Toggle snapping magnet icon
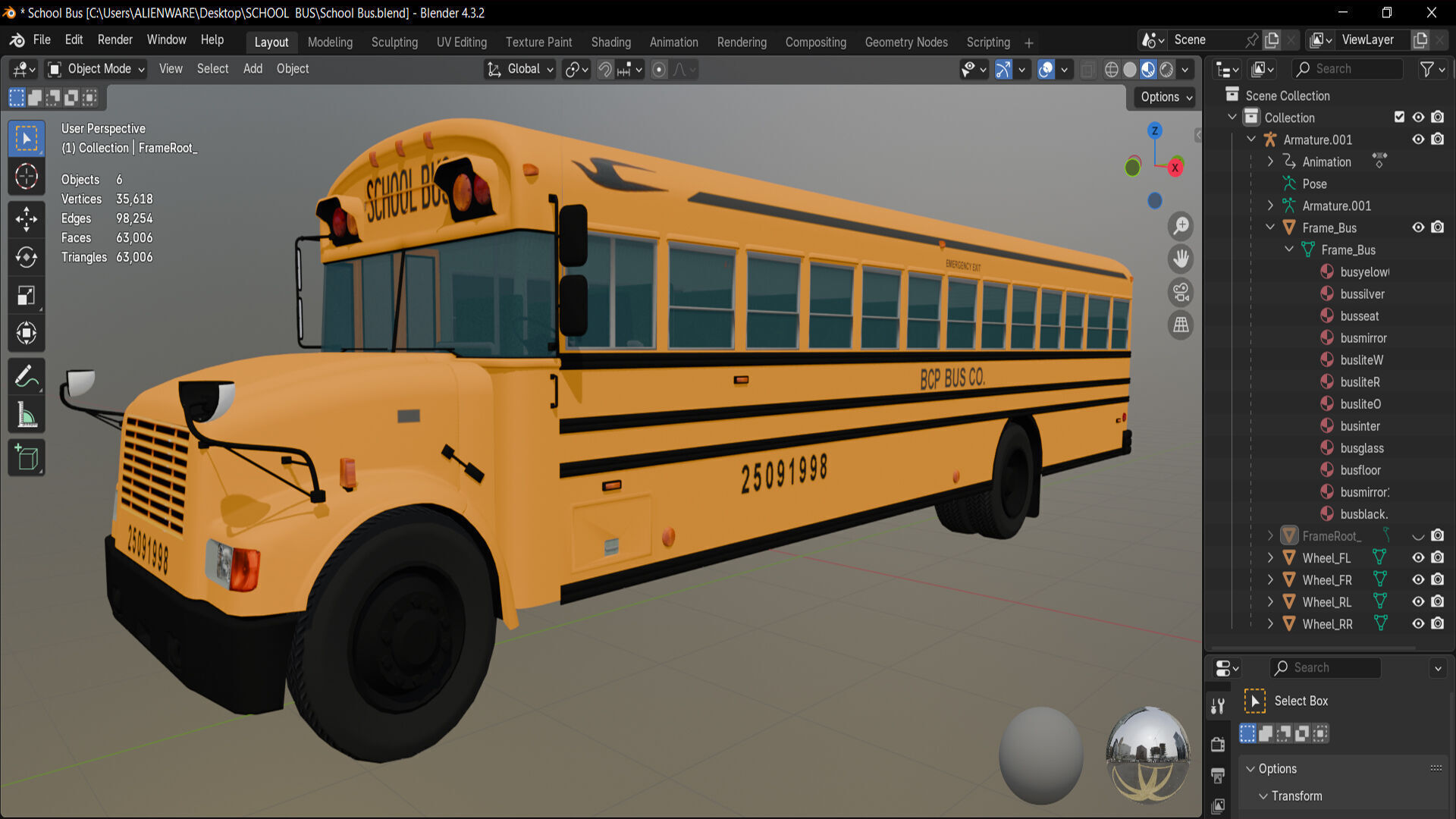Image resolution: width=1456 pixels, height=819 pixels. pyautogui.click(x=604, y=70)
